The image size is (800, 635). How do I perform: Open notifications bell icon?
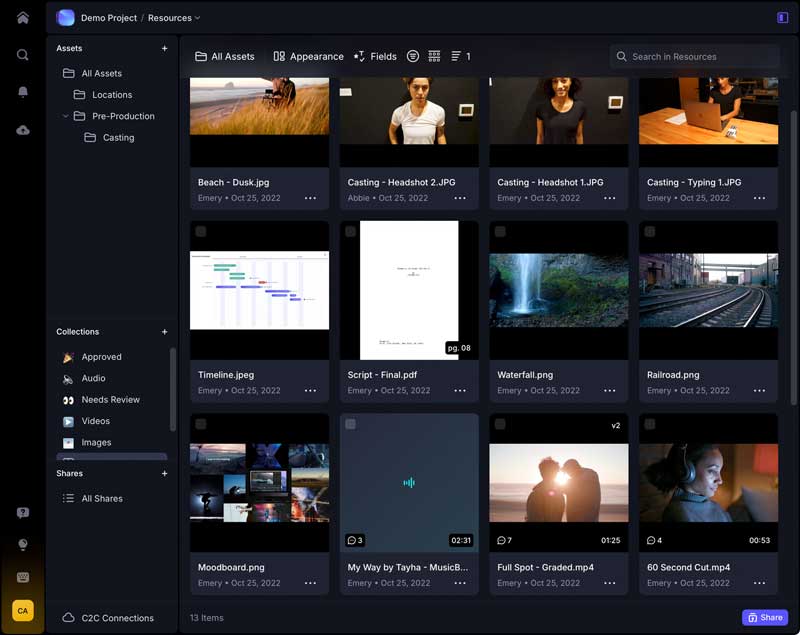pyautogui.click(x=22, y=92)
